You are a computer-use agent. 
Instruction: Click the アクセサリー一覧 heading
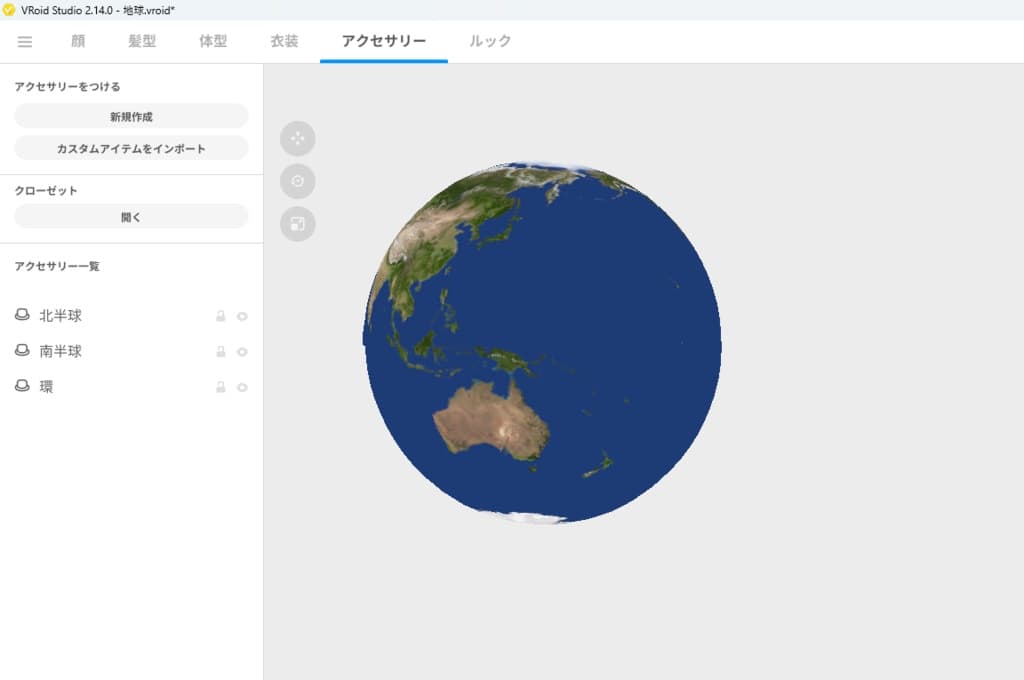point(57,266)
